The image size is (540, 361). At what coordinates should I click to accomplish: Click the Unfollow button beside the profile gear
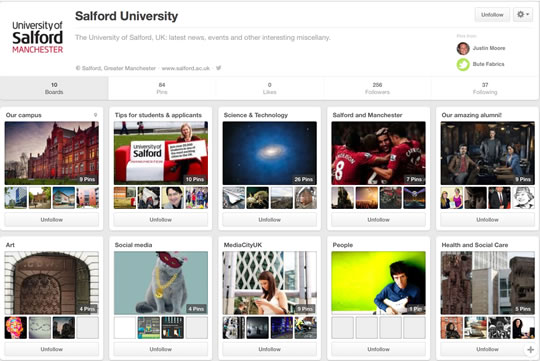492,15
